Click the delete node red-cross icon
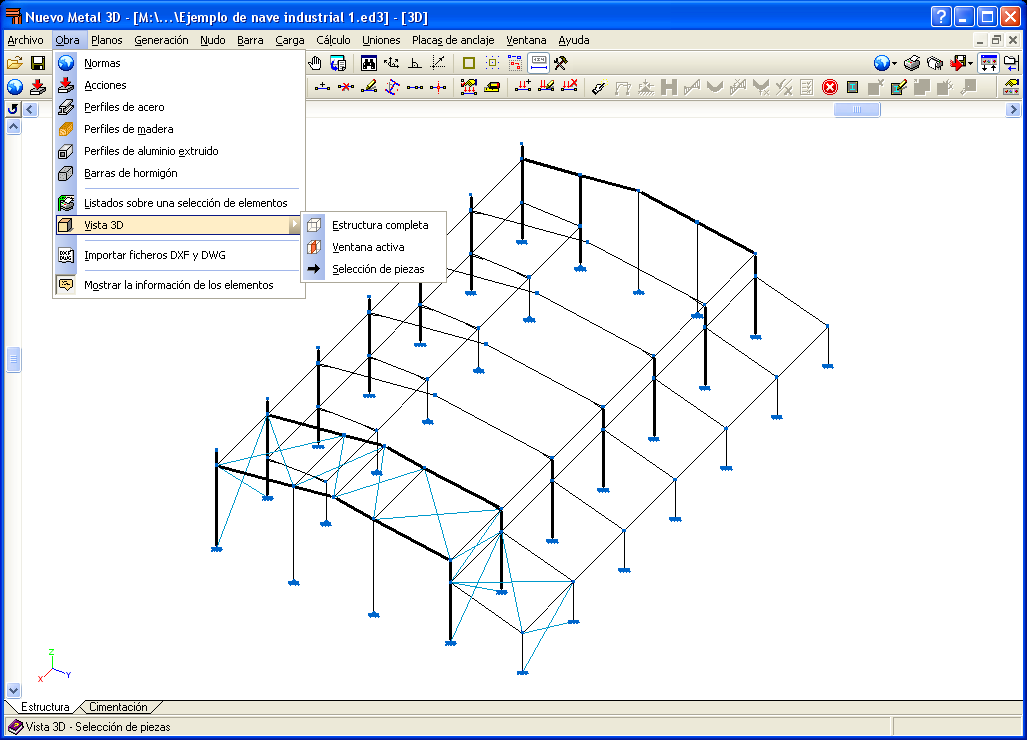Viewport: 1027px width, 740px height. click(346, 86)
